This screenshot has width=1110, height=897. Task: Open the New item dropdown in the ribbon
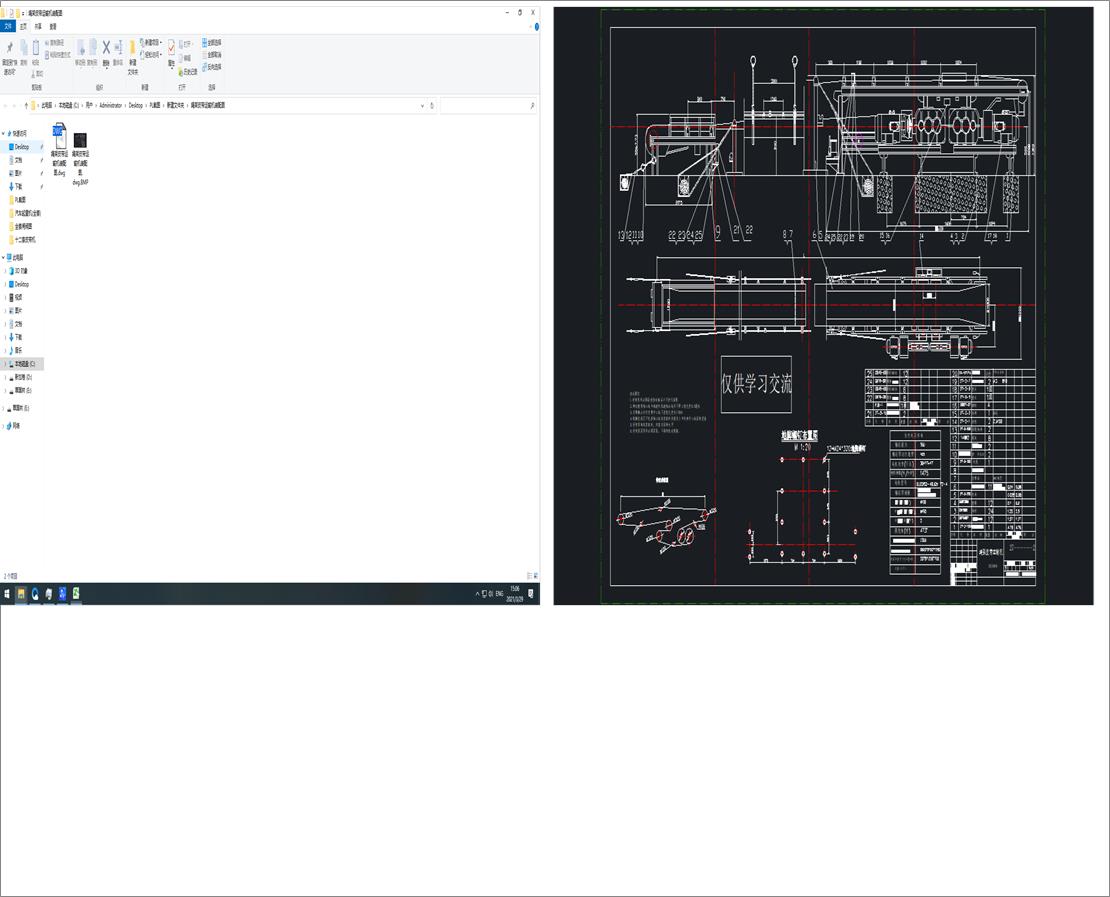point(151,42)
